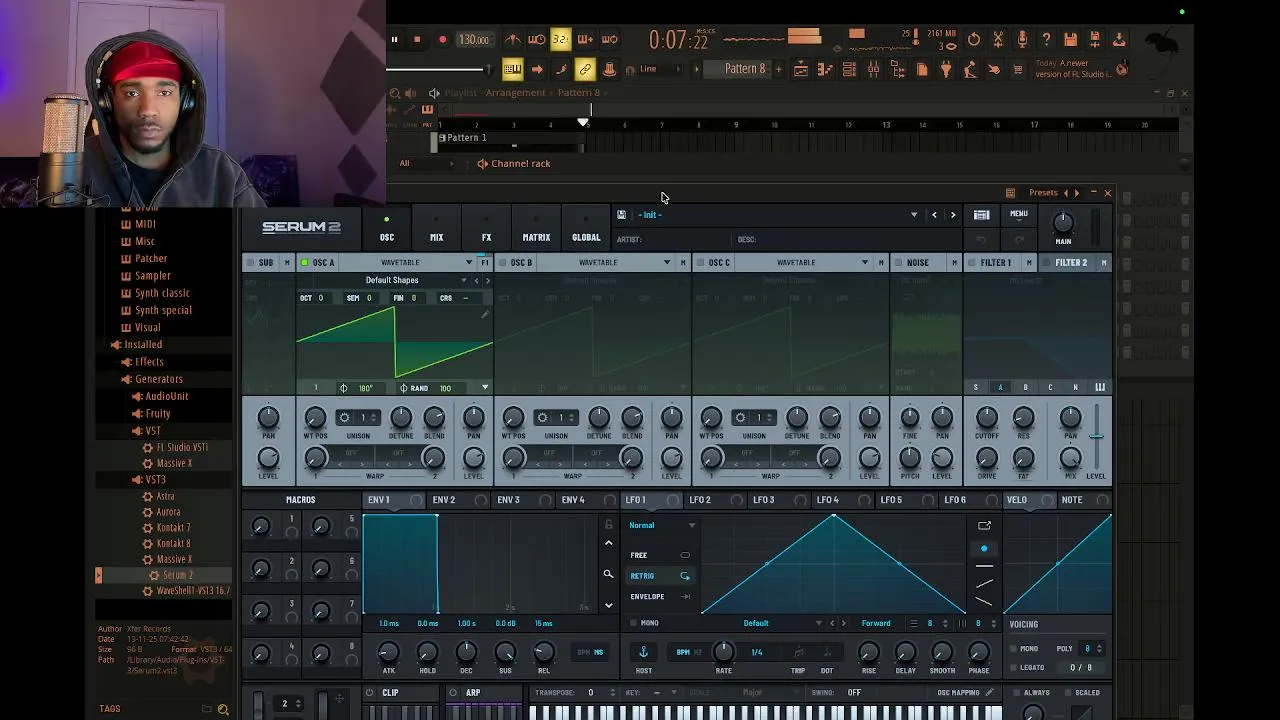1280x720 pixels.
Task: Click the OSC MAPPING pencil icon
Action: pos(989,692)
